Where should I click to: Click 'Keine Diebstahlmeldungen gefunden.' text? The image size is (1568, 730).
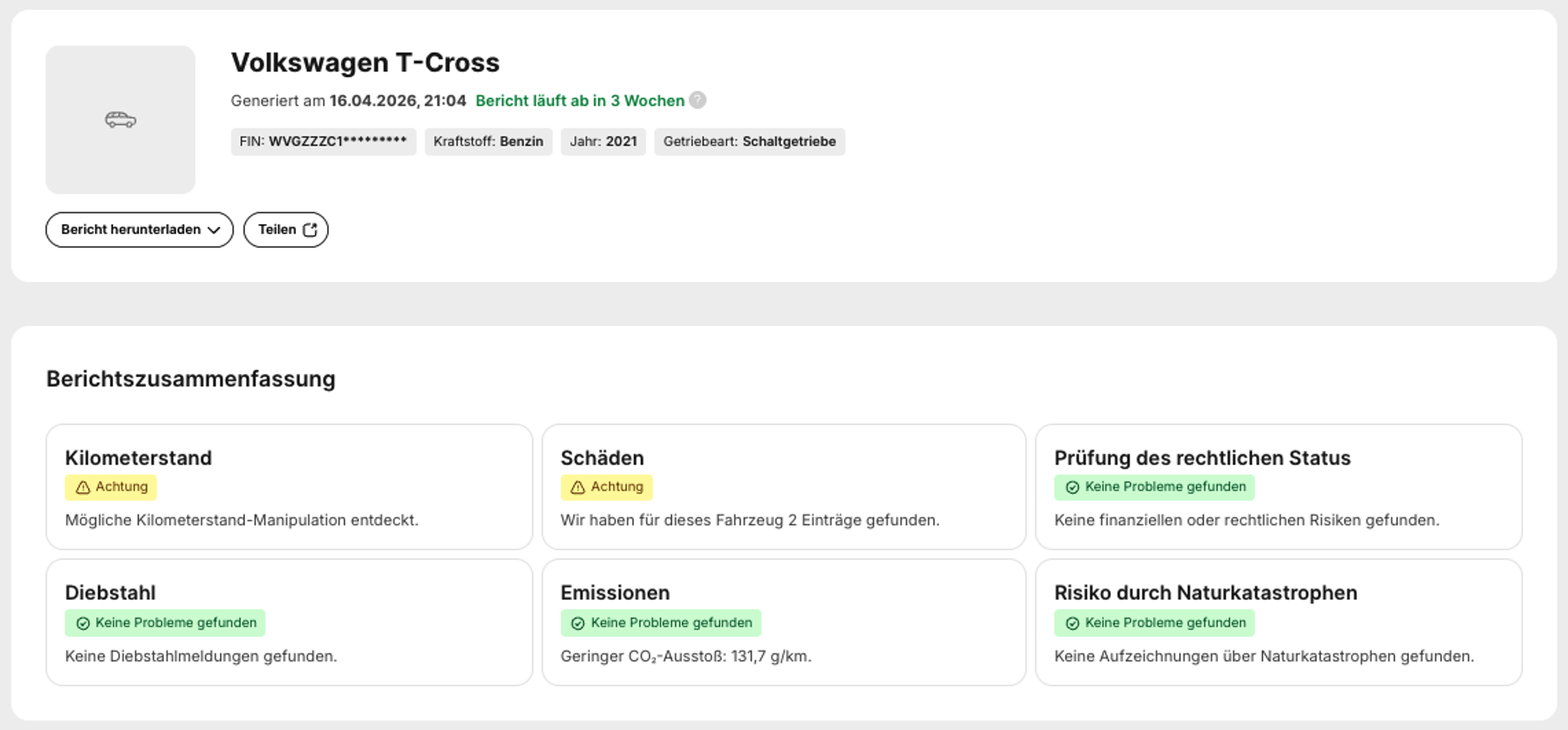pyautogui.click(x=201, y=656)
